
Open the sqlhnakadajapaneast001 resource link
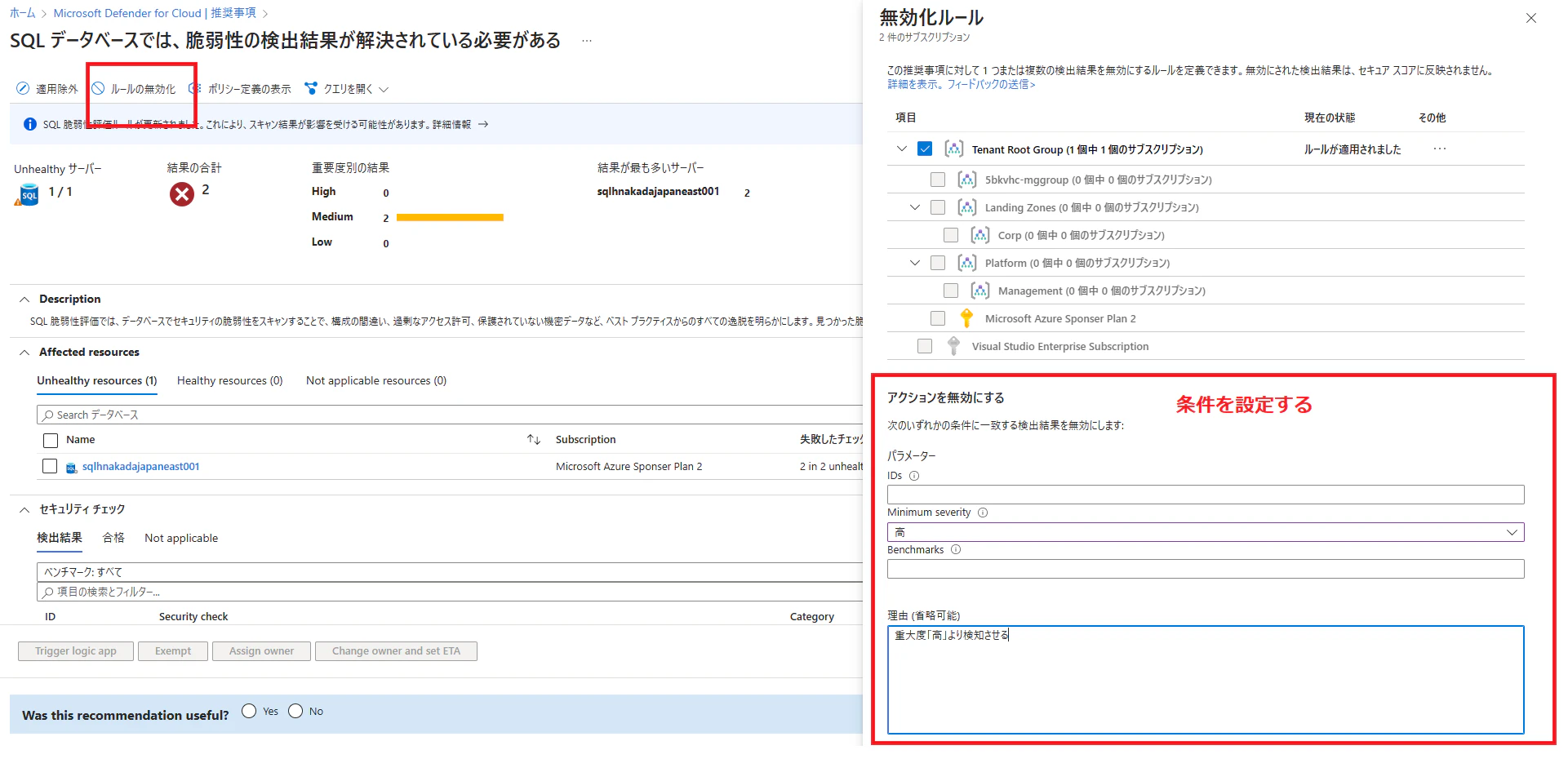click(x=140, y=467)
